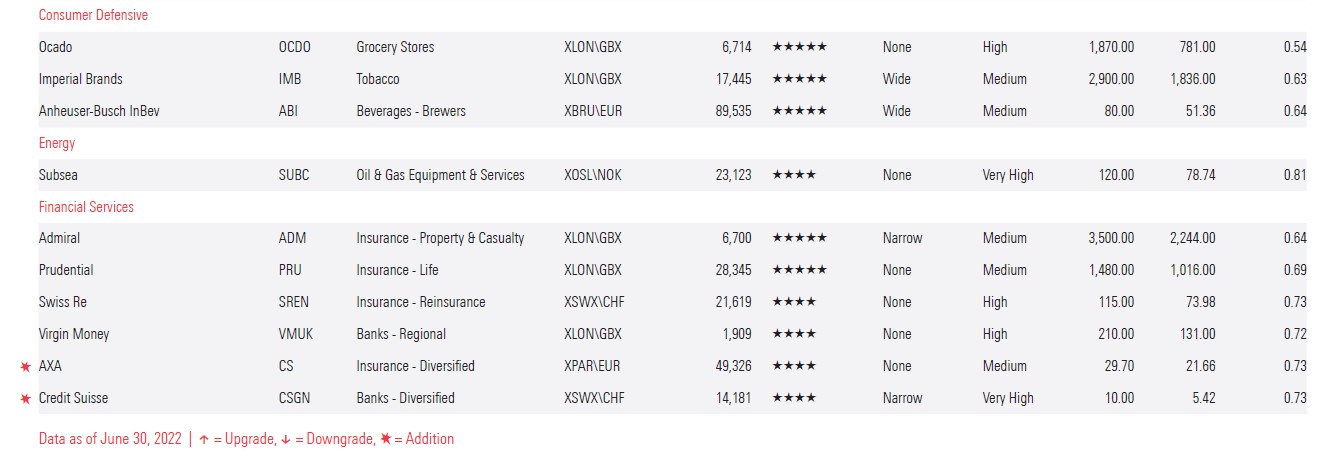This screenshot has height=475, width=1324.
Task: Click the Very High uncertainty value for Subsea
Action: coord(1008,175)
